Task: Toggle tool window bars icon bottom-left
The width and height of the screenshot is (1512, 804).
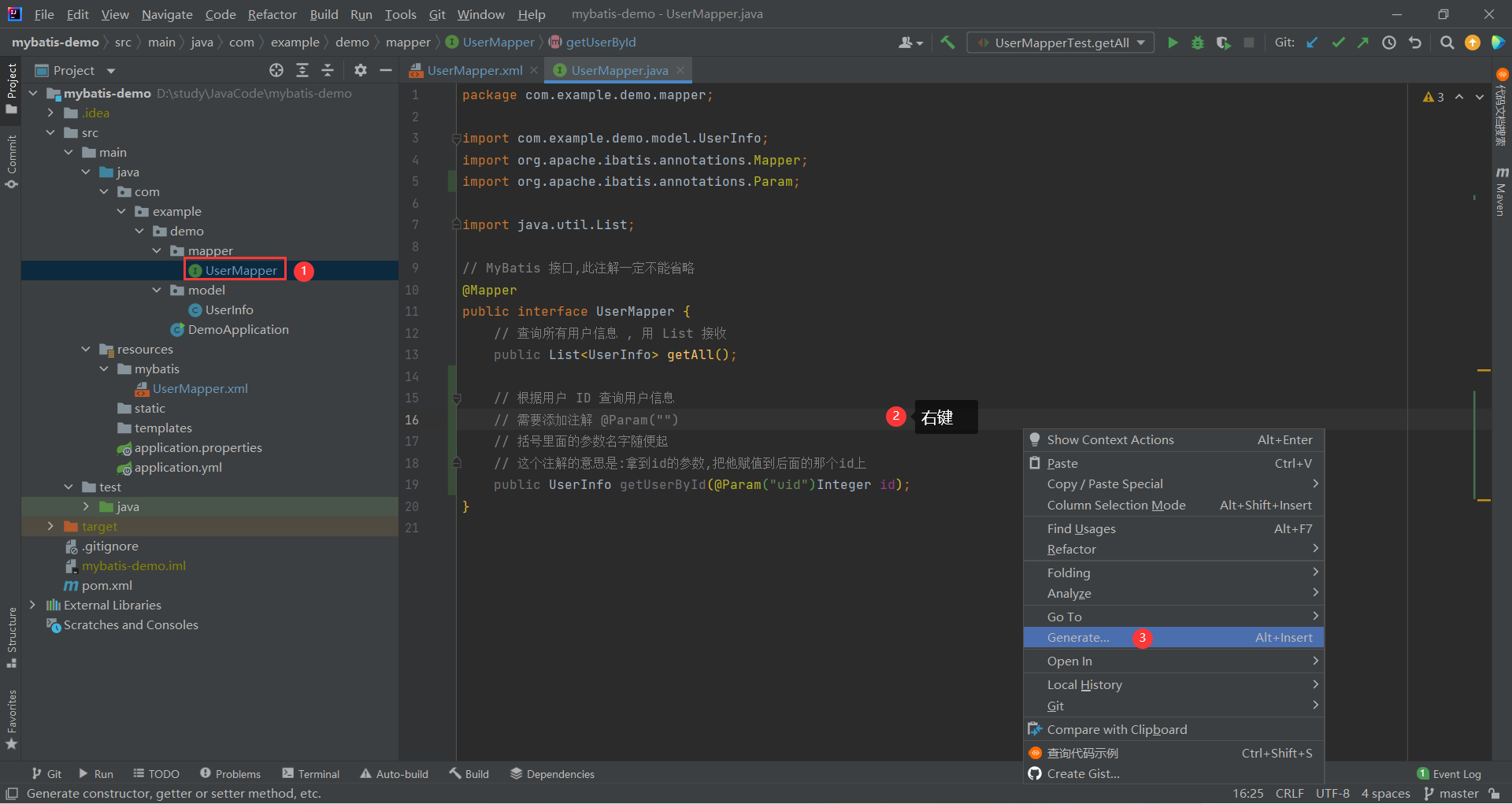Action: coord(12,794)
